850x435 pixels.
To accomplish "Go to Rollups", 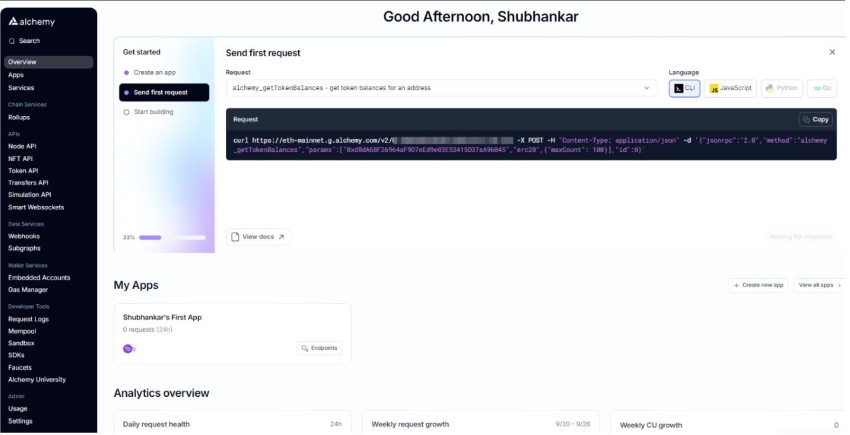I will point(19,117).
